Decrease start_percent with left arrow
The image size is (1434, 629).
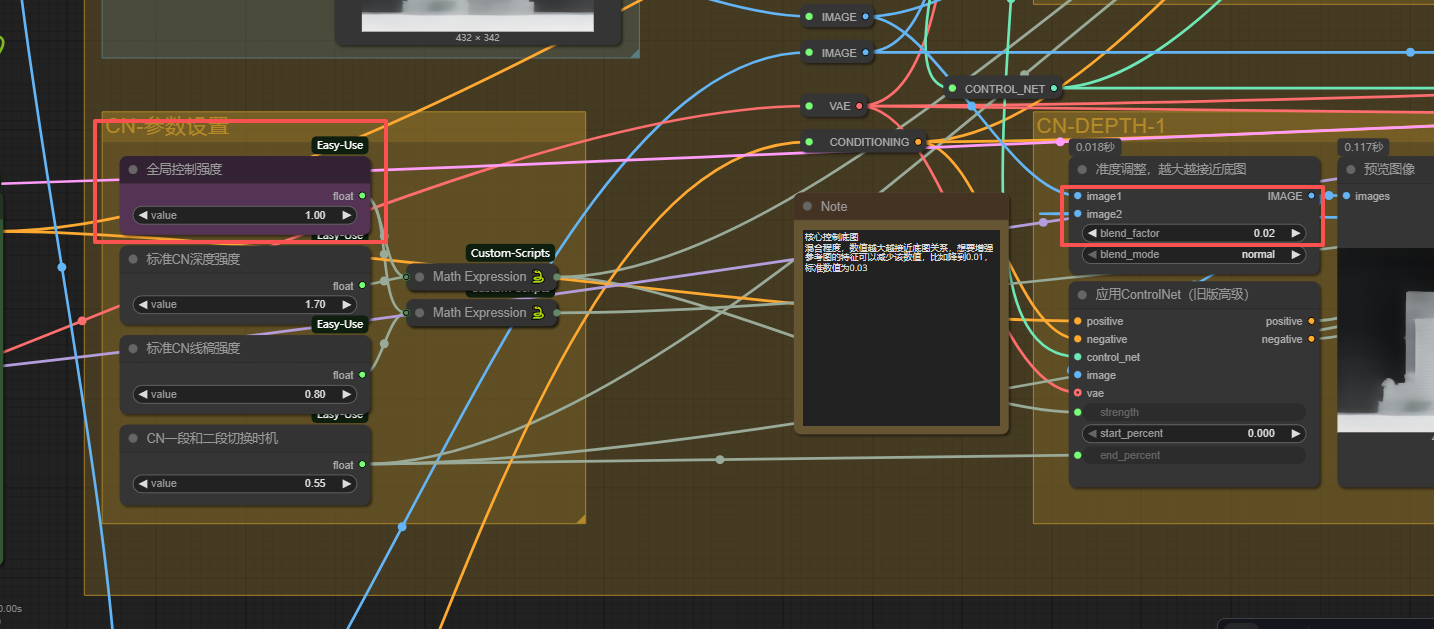[x=1093, y=434]
